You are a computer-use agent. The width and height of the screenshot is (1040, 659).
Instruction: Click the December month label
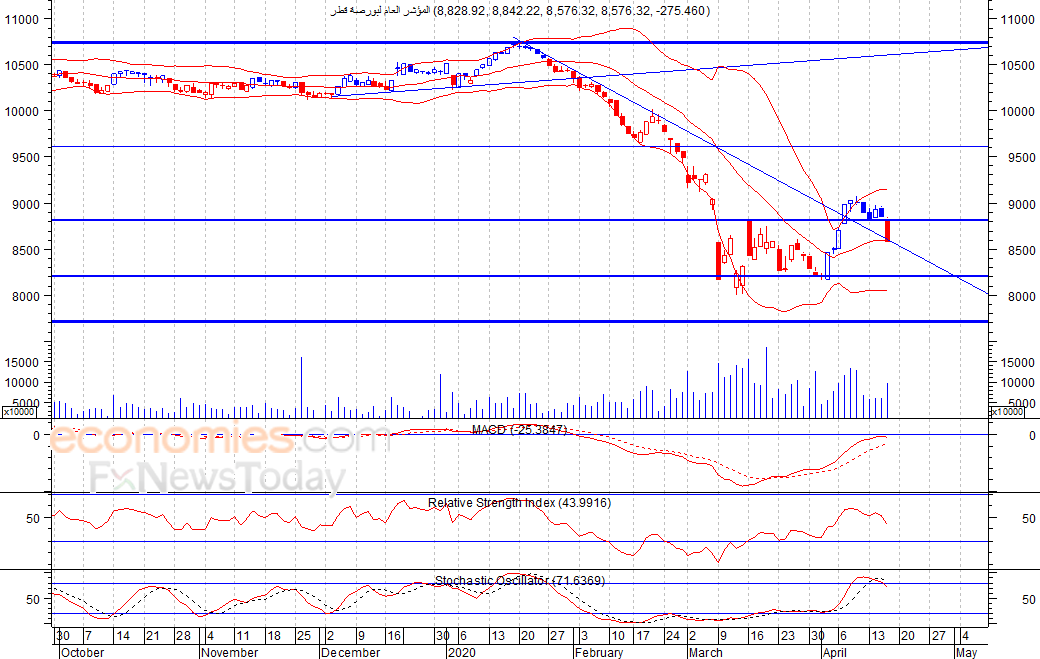pyautogui.click(x=350, y=652)
